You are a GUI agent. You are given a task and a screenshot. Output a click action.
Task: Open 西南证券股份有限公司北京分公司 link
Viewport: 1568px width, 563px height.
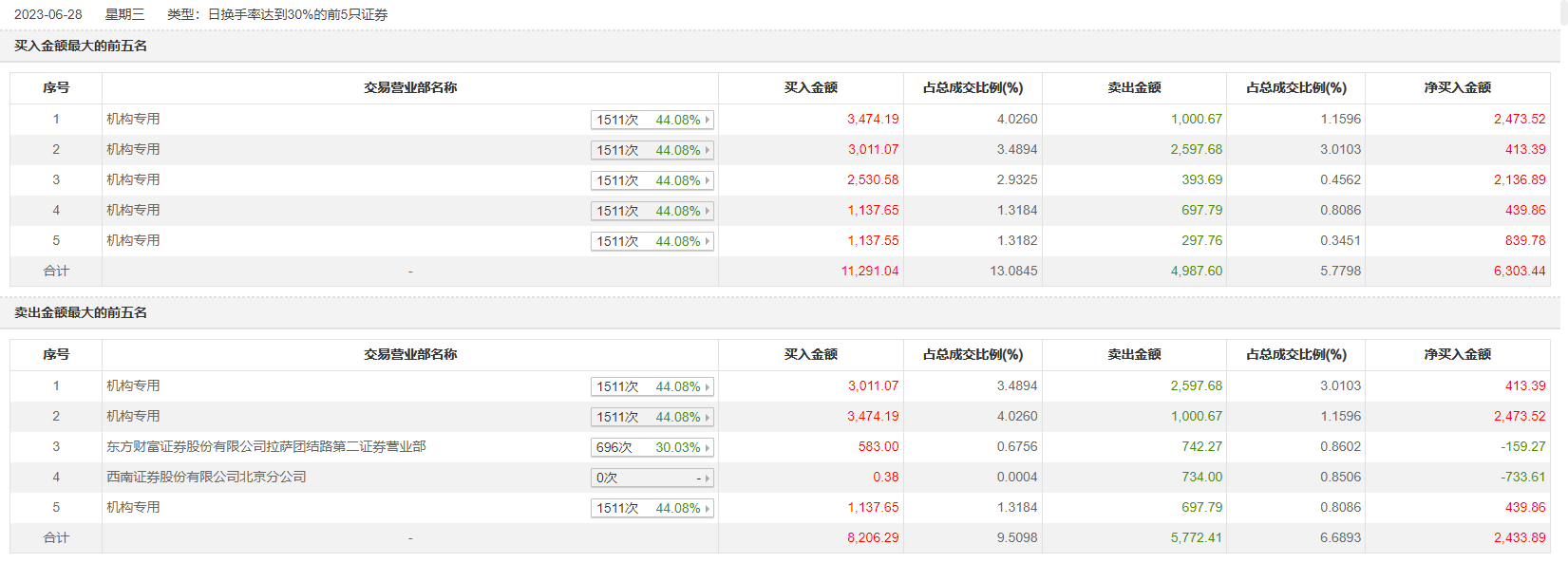tap(206, 477)
